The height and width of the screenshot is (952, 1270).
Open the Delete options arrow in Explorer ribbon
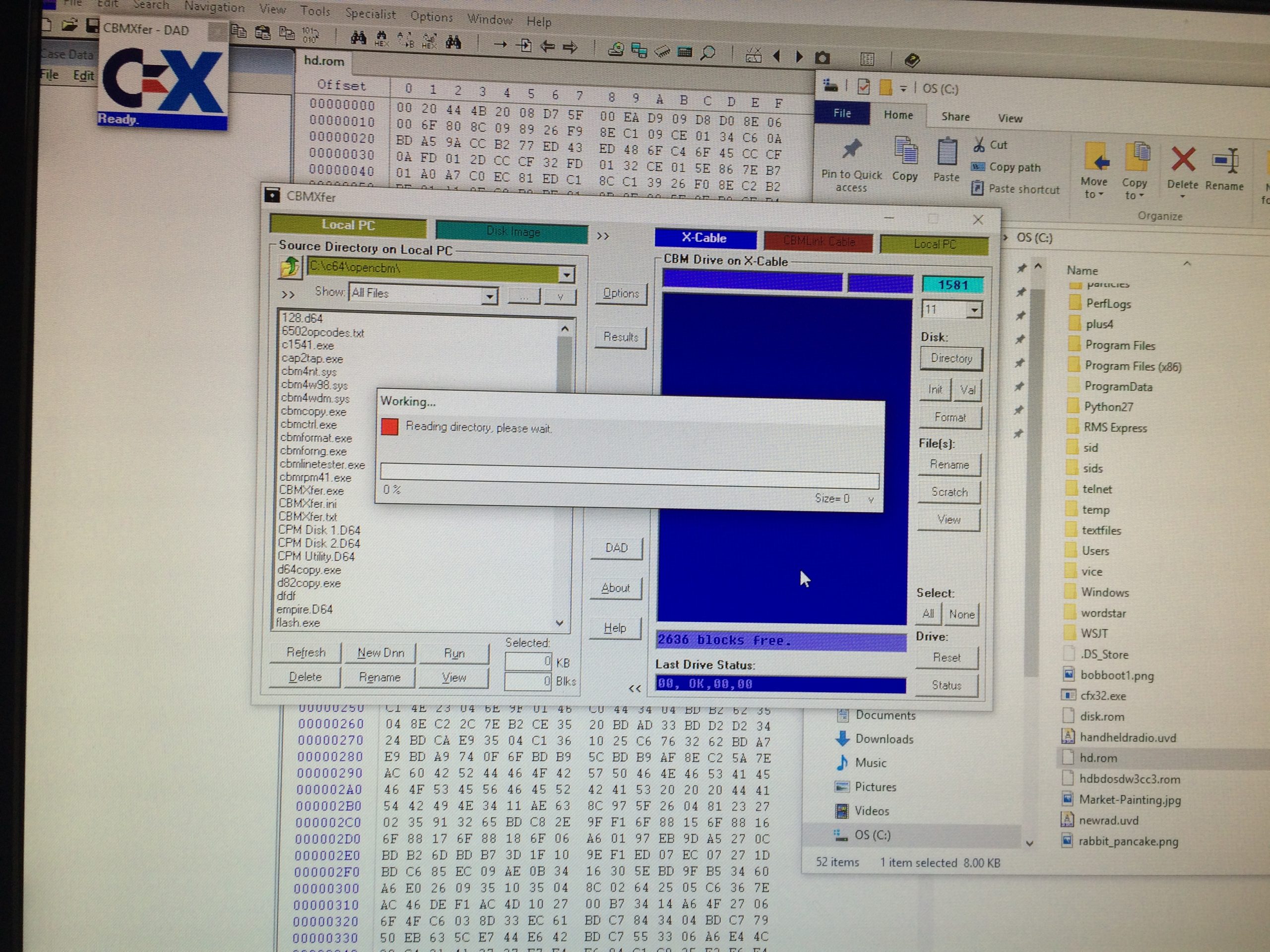click(1182, 197)
